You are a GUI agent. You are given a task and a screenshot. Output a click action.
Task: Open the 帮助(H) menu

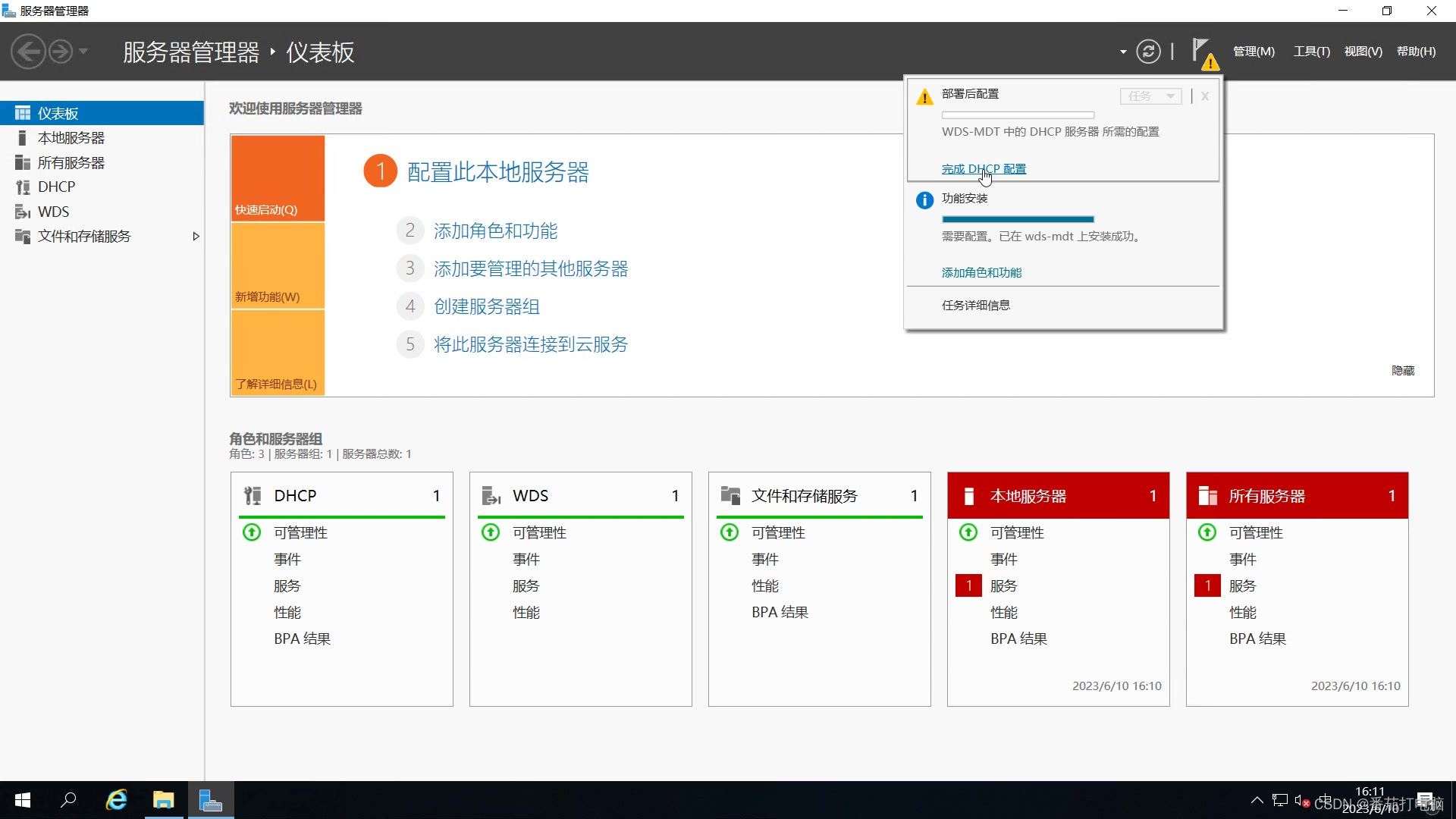coord(1417,52)
